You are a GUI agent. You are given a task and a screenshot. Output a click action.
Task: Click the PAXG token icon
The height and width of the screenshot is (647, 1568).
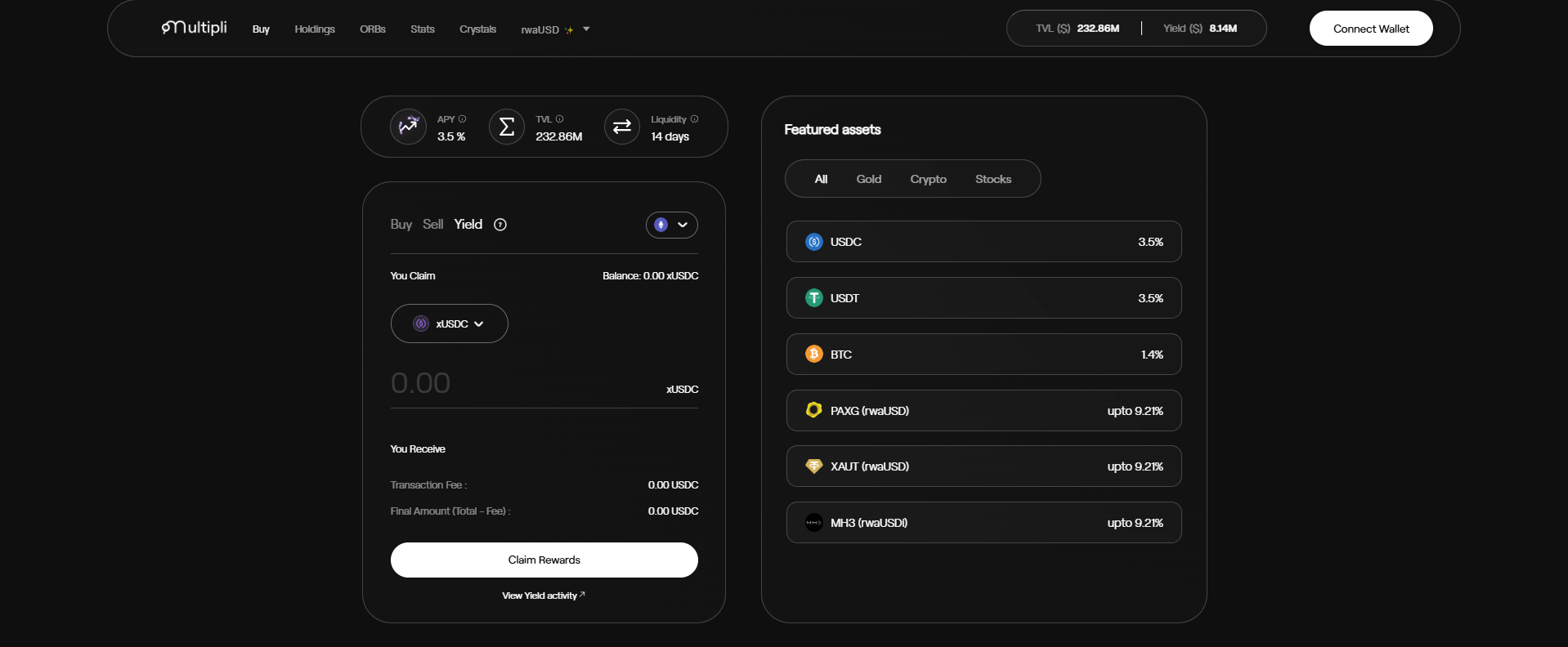point(814,410)
